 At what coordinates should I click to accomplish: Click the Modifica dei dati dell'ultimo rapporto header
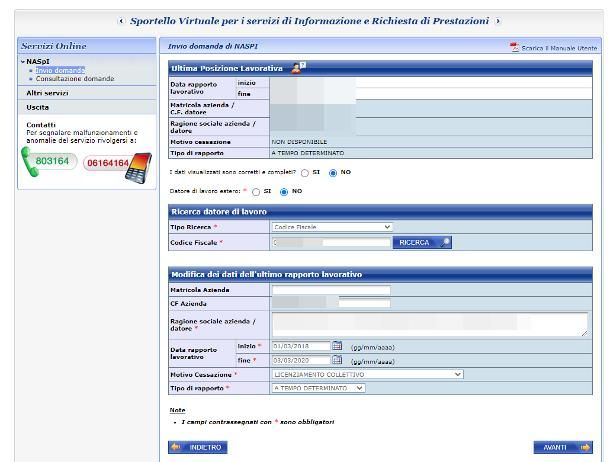tap(380, 274)
